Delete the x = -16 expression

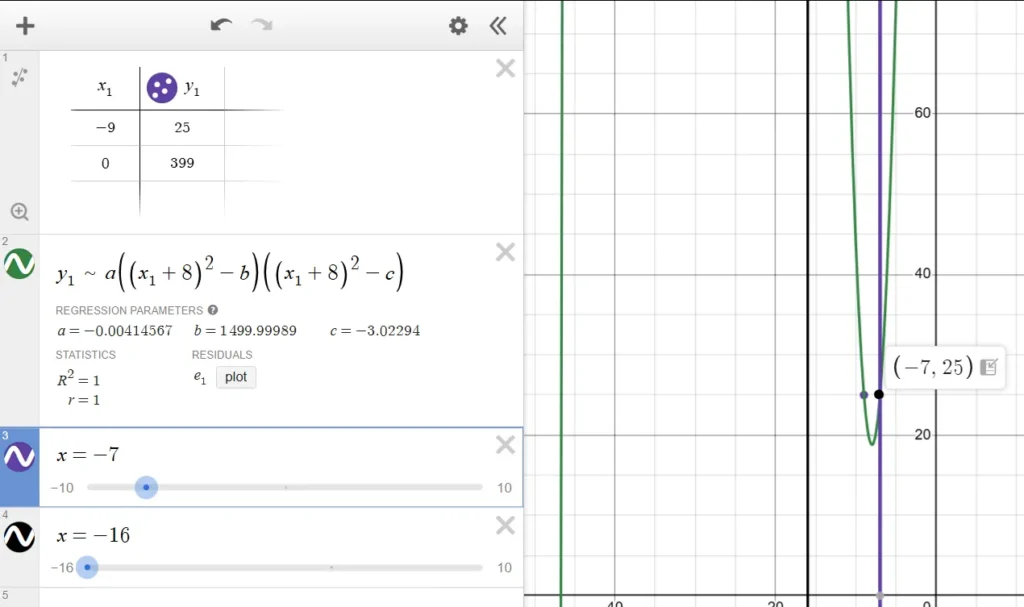pos(506,525)
